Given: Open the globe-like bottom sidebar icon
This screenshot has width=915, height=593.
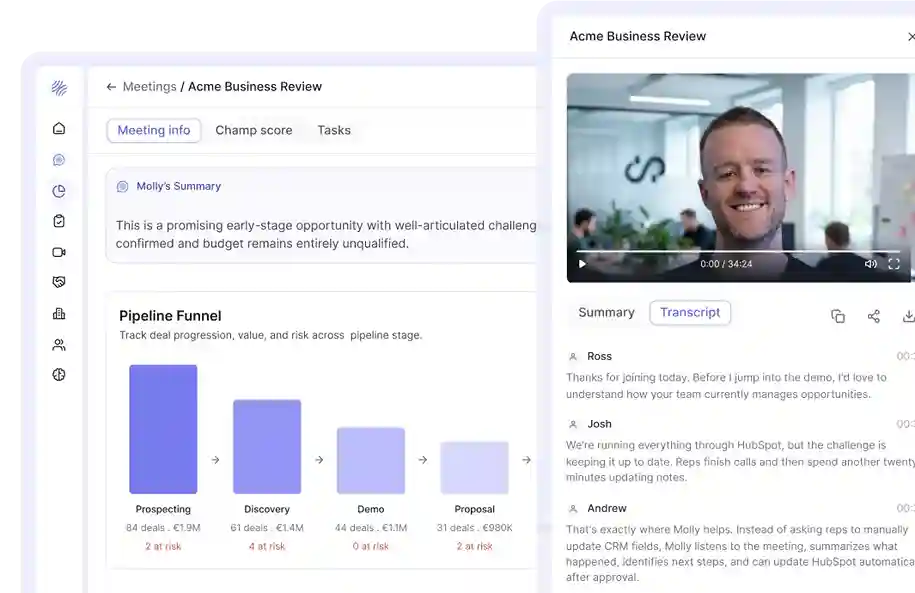Looking at the screenshot, I should [59, 375].
